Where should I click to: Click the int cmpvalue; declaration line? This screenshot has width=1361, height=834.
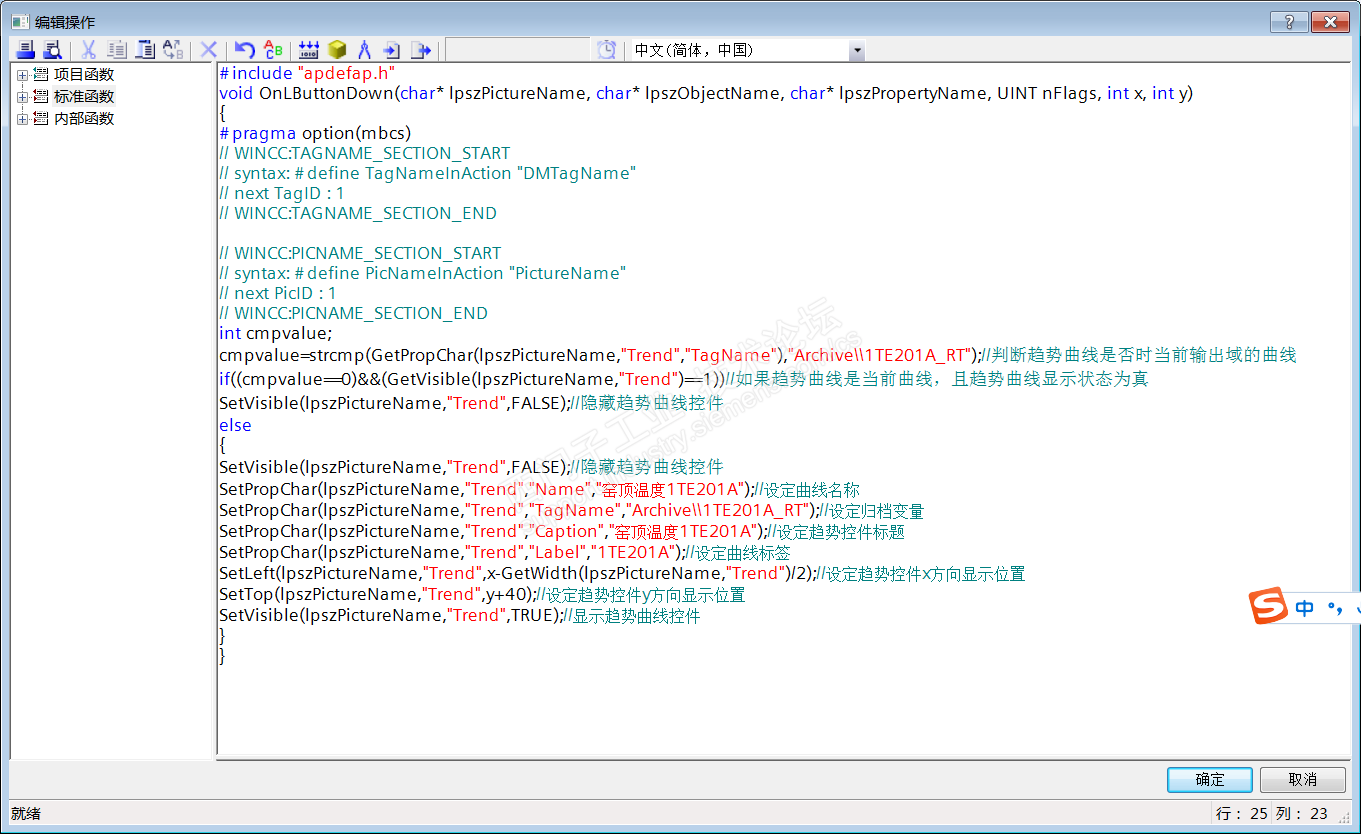275,333
